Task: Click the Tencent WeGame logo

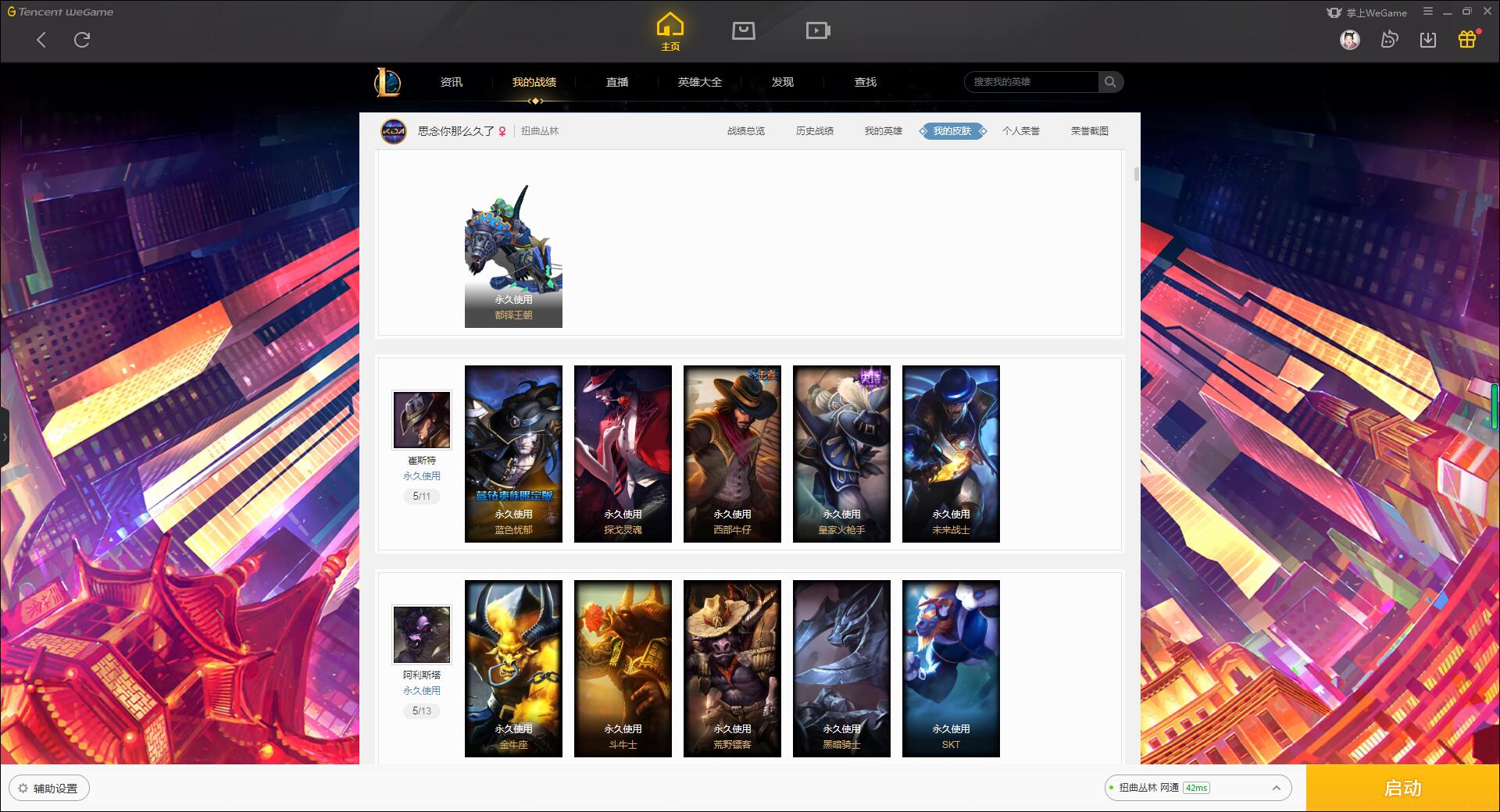Action: pyautogui.click(x=61, y=12)
